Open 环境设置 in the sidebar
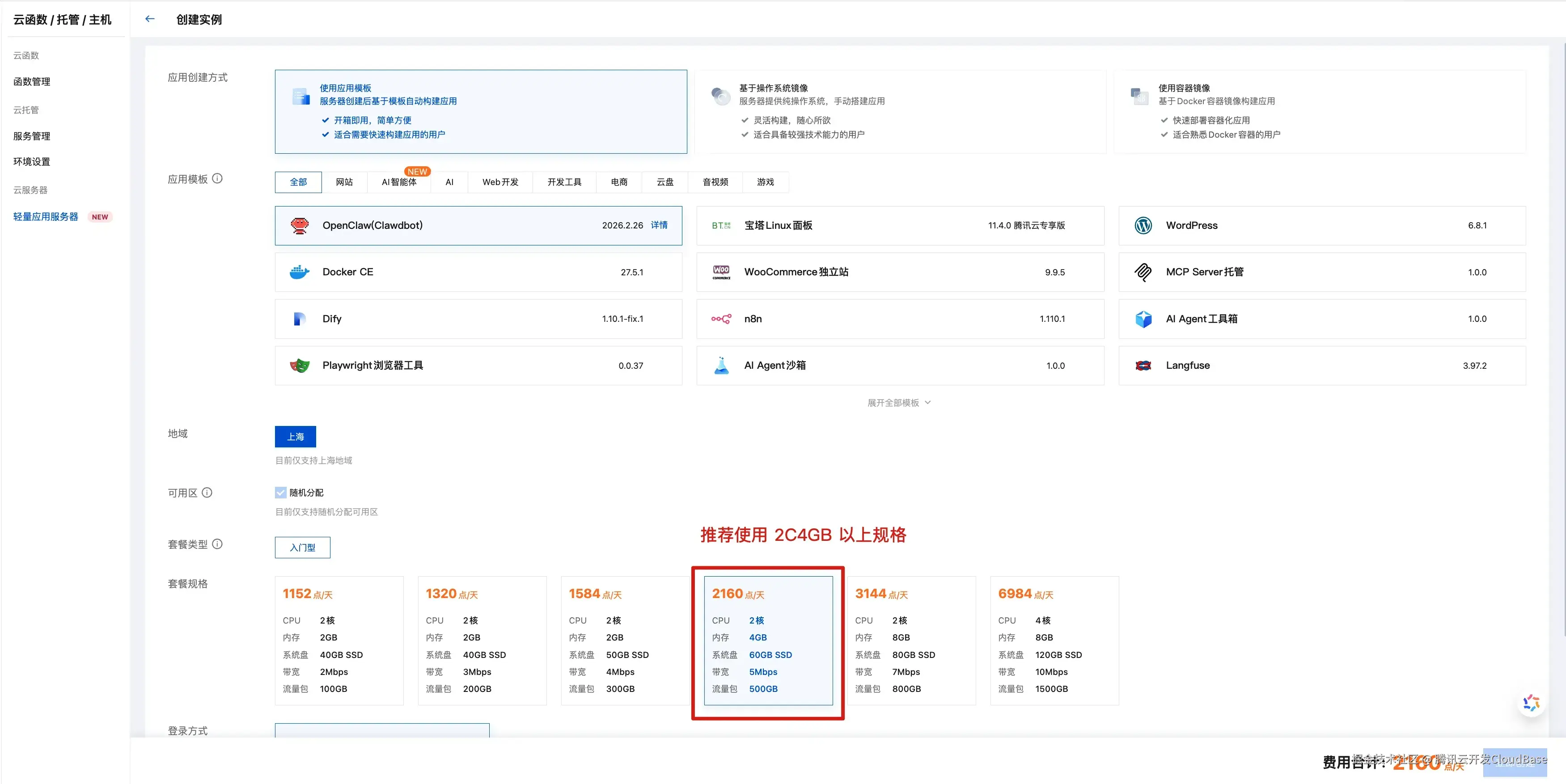Image resolution: width=1566 pixels, height=784 pixels. [31, 161]
